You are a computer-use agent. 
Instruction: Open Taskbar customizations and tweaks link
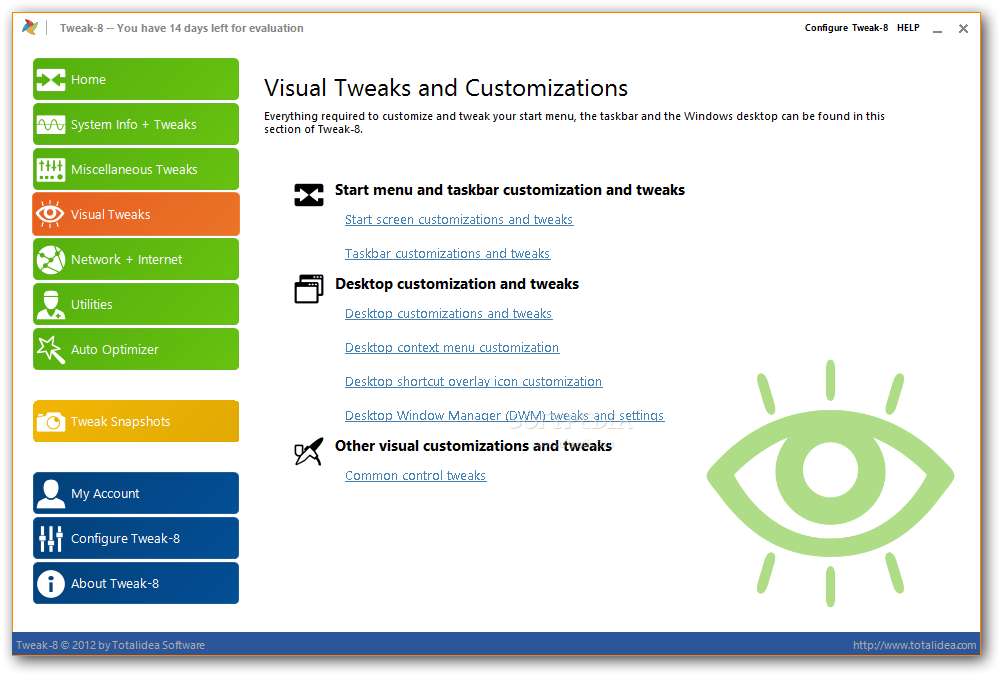click(448, 253)
